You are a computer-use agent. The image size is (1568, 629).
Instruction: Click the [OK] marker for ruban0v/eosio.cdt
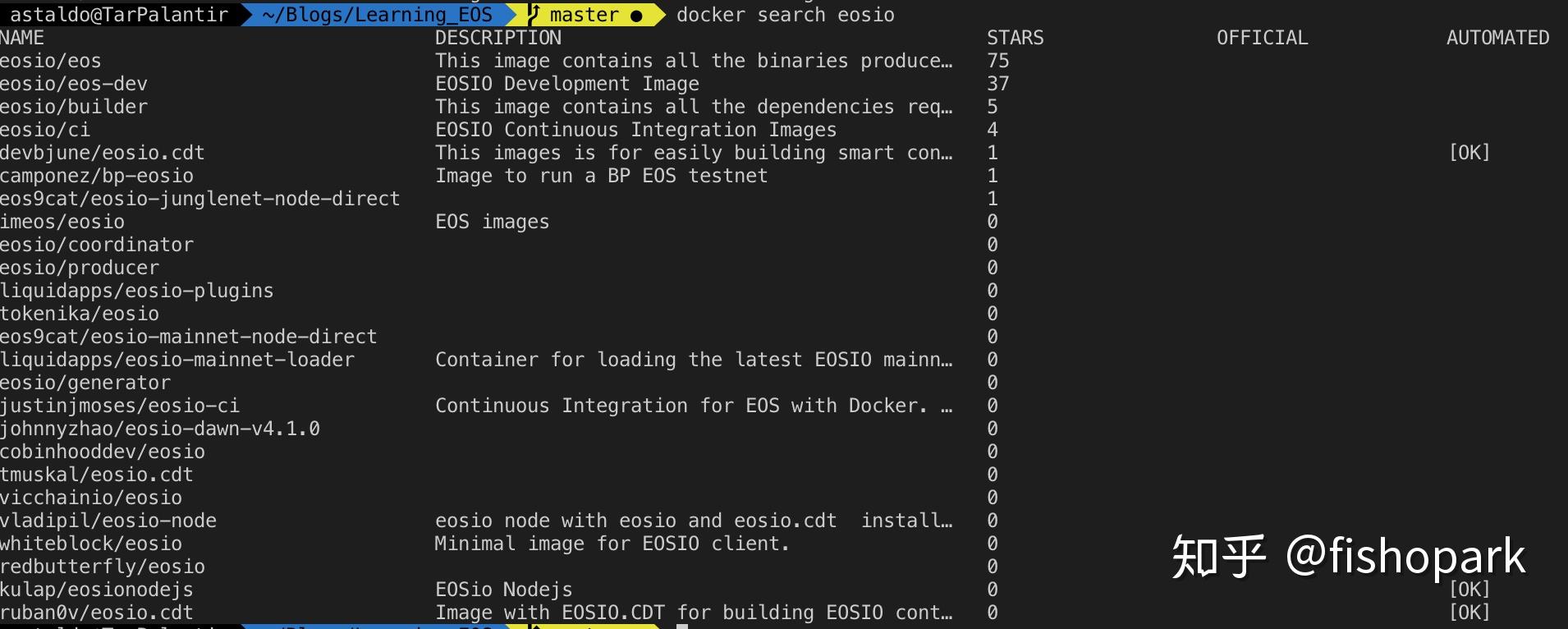1469,613
